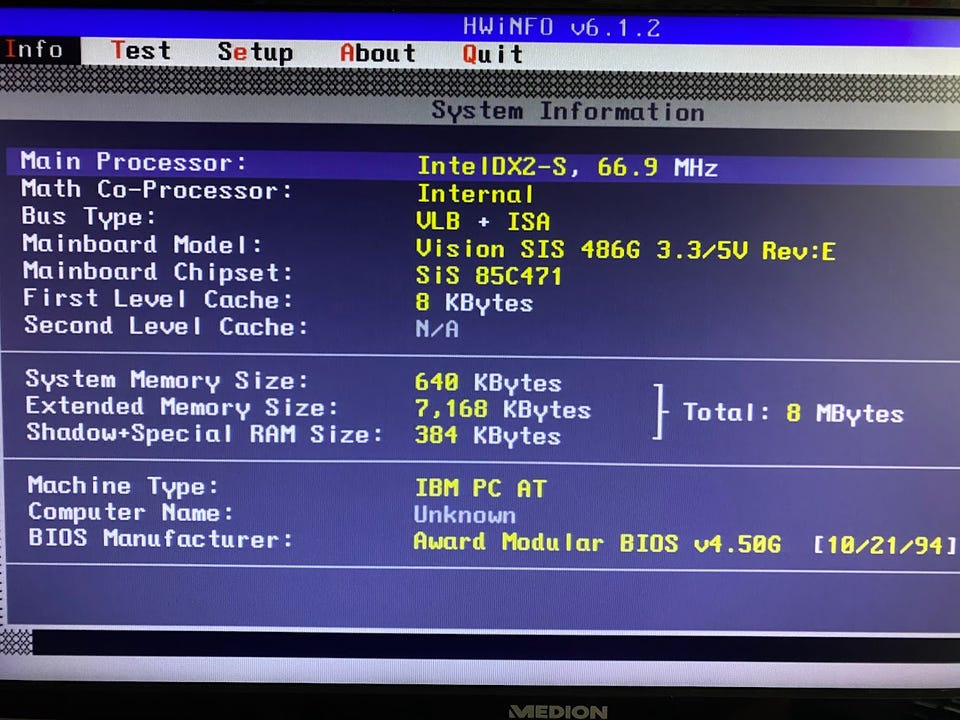Viewport: 960px width, 720px height.
Task: Click Vision SIS 486G 3.3/5V Rev:E value
Action: point(626,250)
